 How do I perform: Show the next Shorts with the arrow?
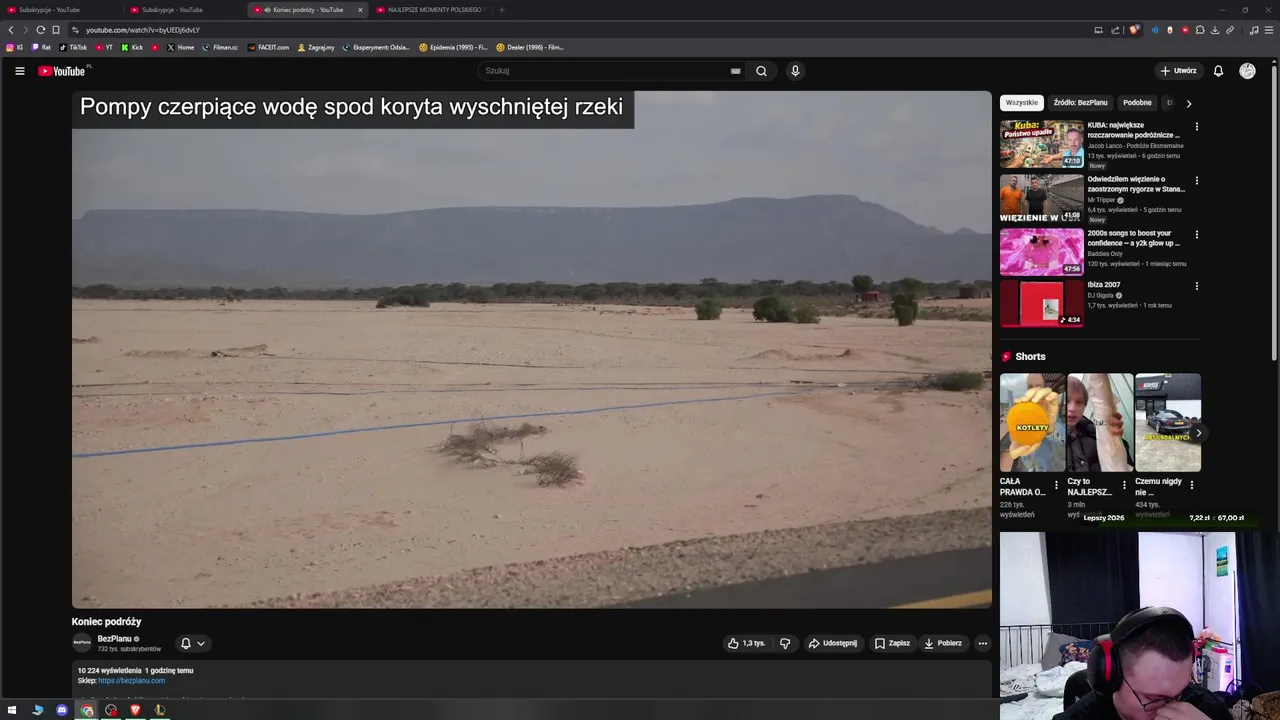pyautogui.click(x=1198, y=433)
